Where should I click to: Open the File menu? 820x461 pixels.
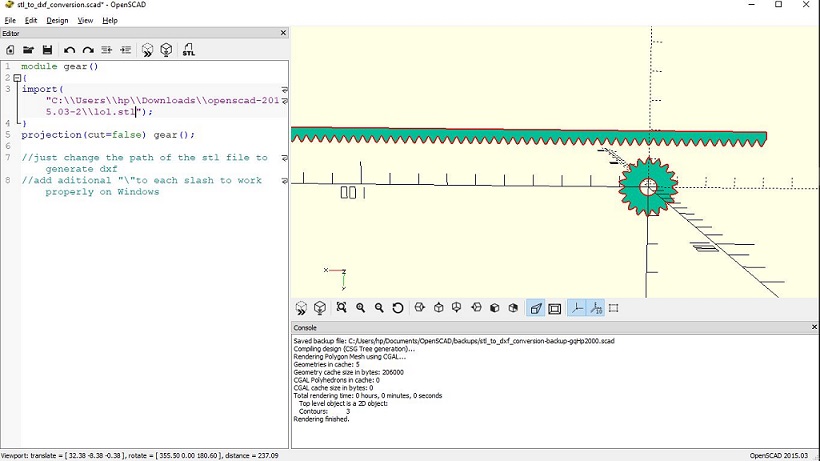[10, 20]
